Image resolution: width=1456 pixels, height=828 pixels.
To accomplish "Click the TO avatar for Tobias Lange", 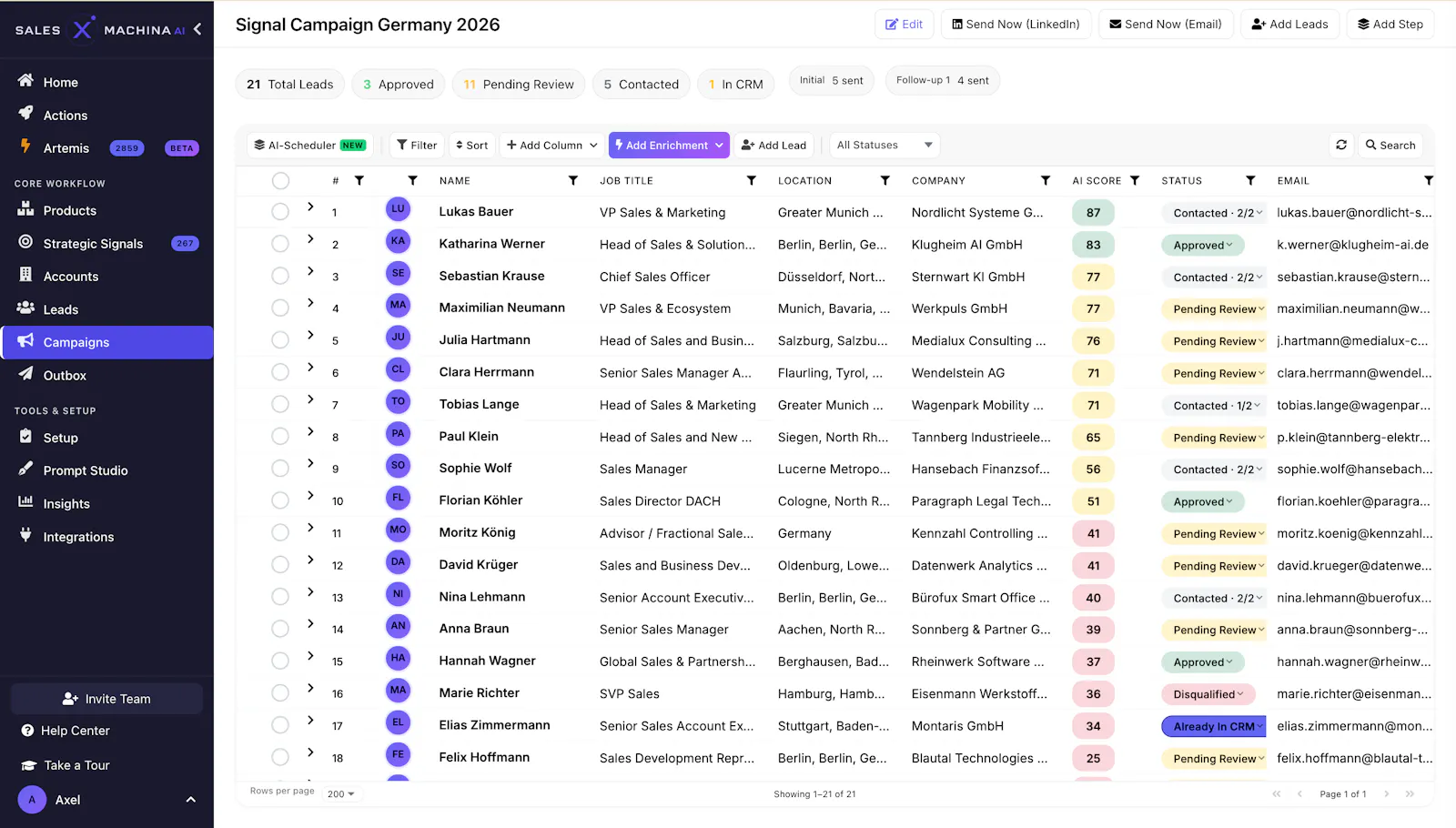I will (398, 401).
